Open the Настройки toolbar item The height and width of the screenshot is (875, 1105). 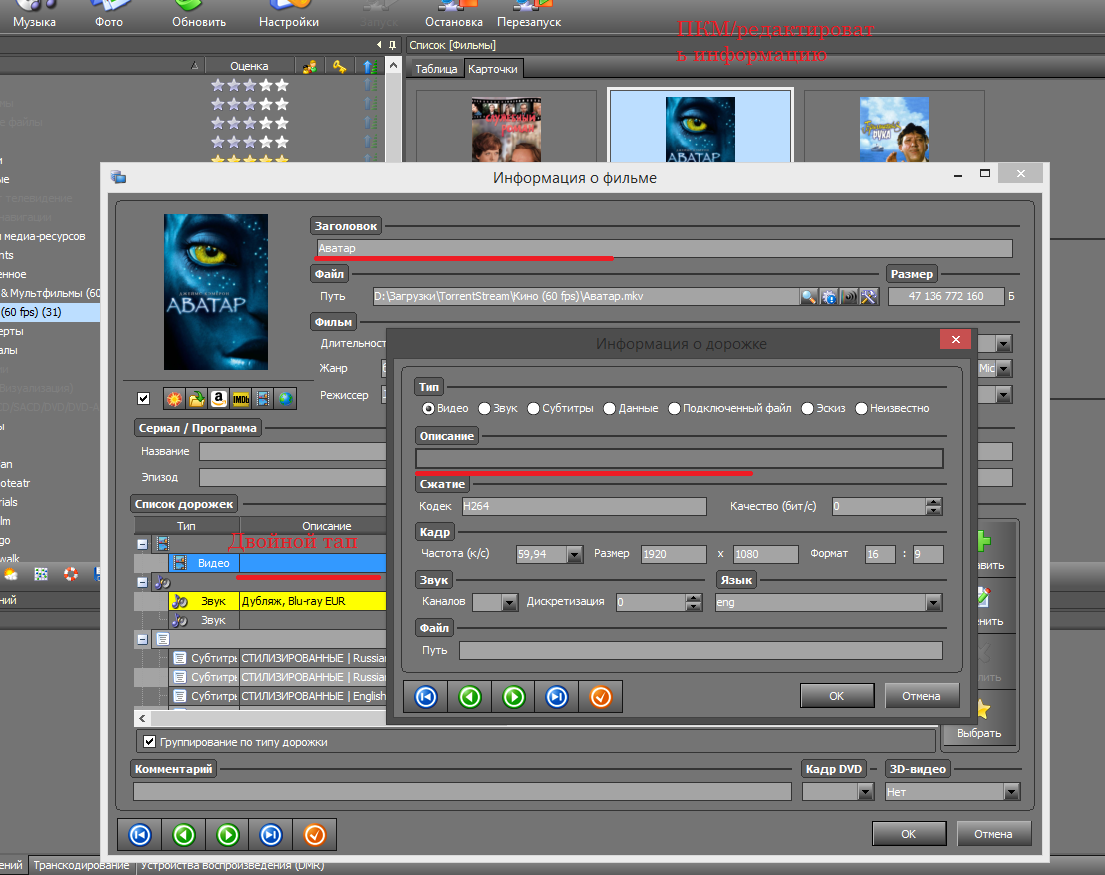(289, 15)
